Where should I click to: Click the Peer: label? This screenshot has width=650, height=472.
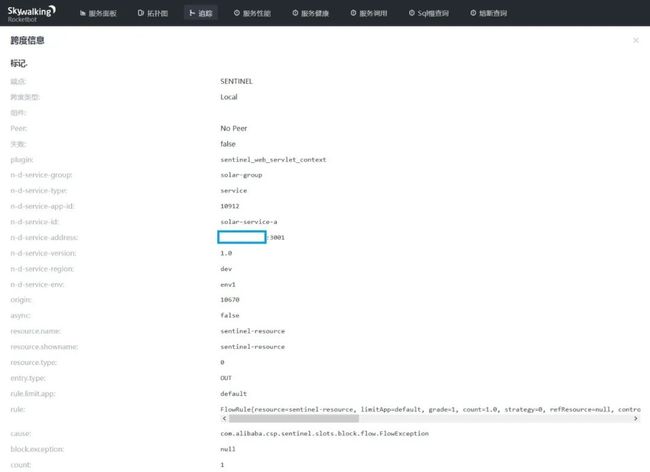click(x=19, y=128)
